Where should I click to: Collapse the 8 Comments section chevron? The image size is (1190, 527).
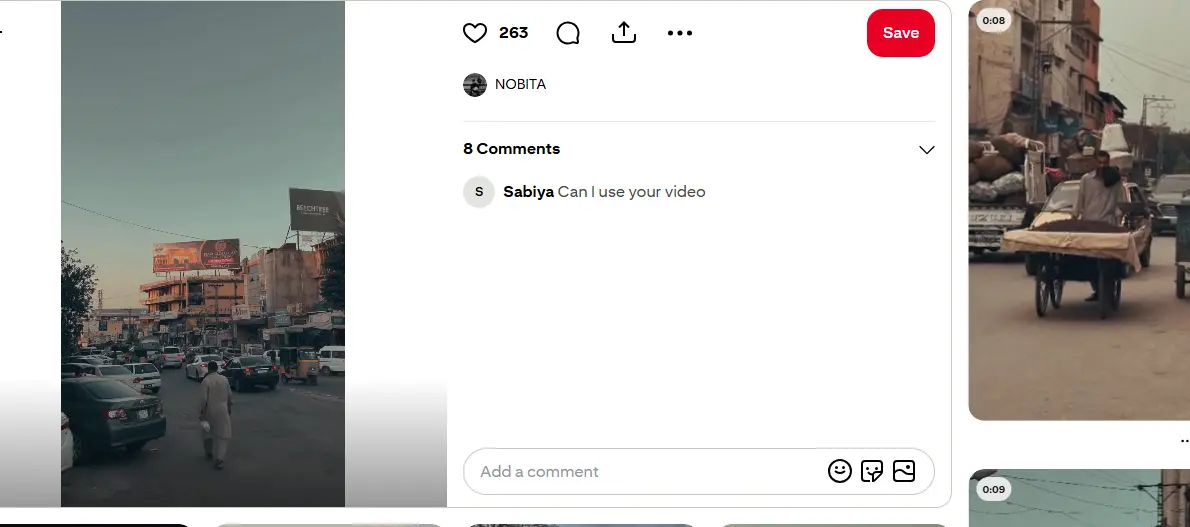click(926, 150)
